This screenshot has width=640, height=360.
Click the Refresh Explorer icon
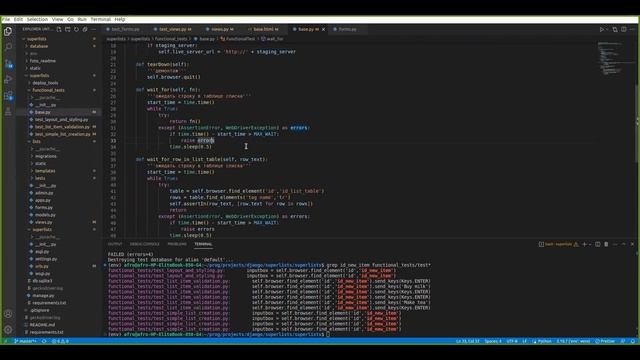(x=76, y=29)
